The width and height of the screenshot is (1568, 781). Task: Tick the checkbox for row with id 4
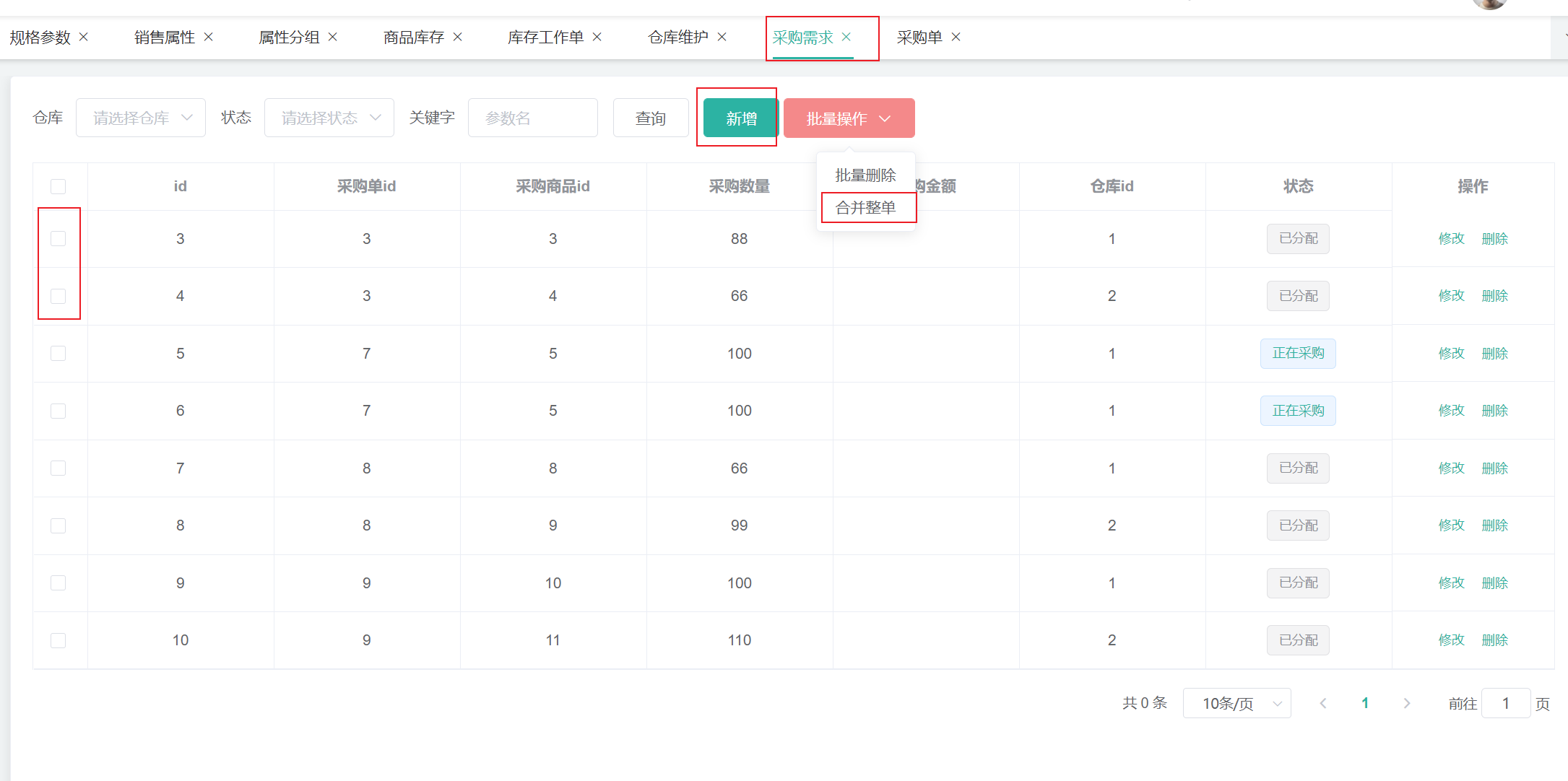(59, 296)
